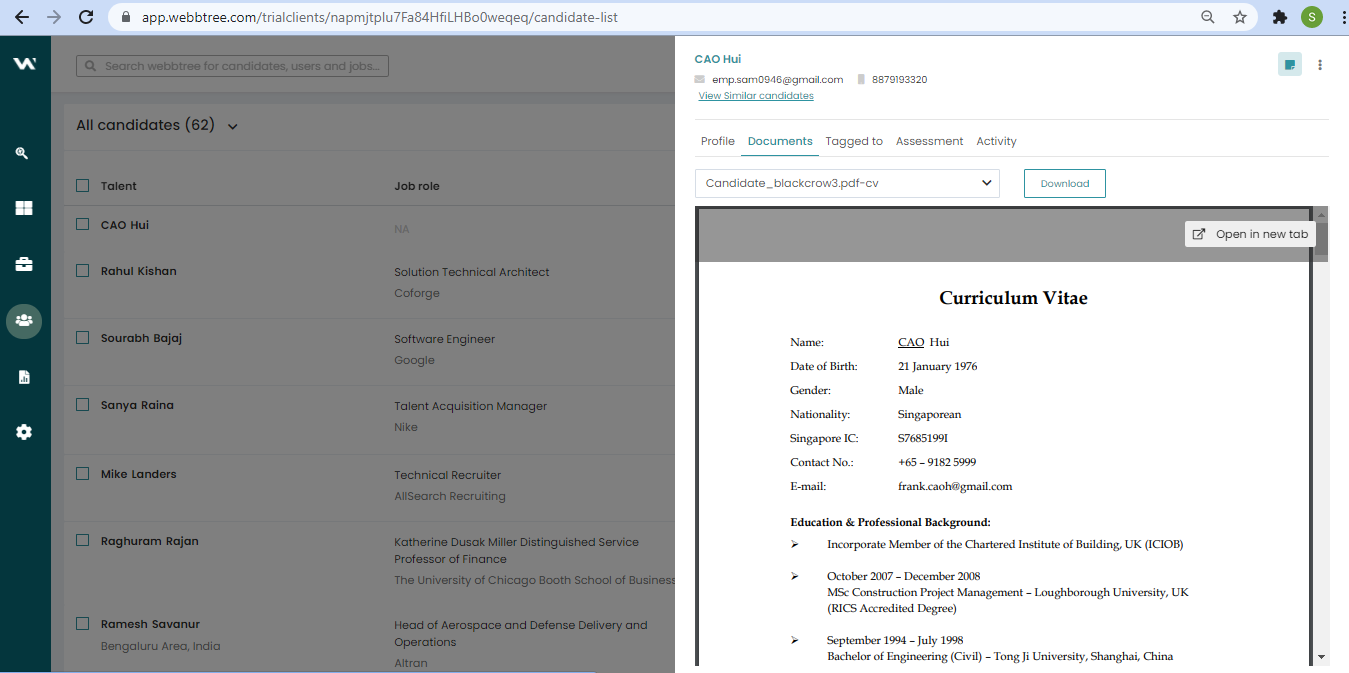This screenshot has height=673, width=1349.
Task: Reload the page in the browser
Action: (86, 17)
